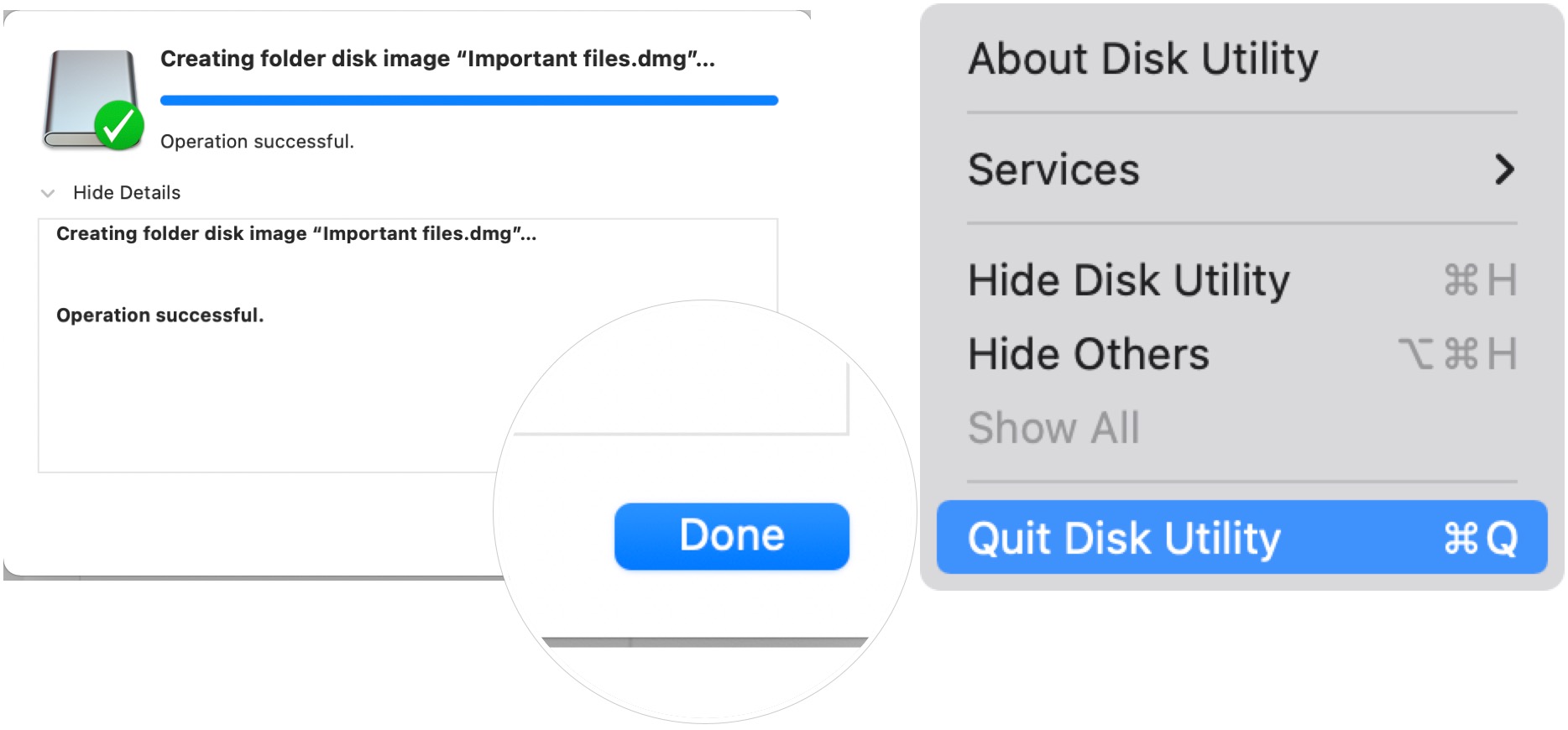Click the dialog title above the progress bar
The width and height of the screenshot is (1568, 730).
tap(437, 59)
